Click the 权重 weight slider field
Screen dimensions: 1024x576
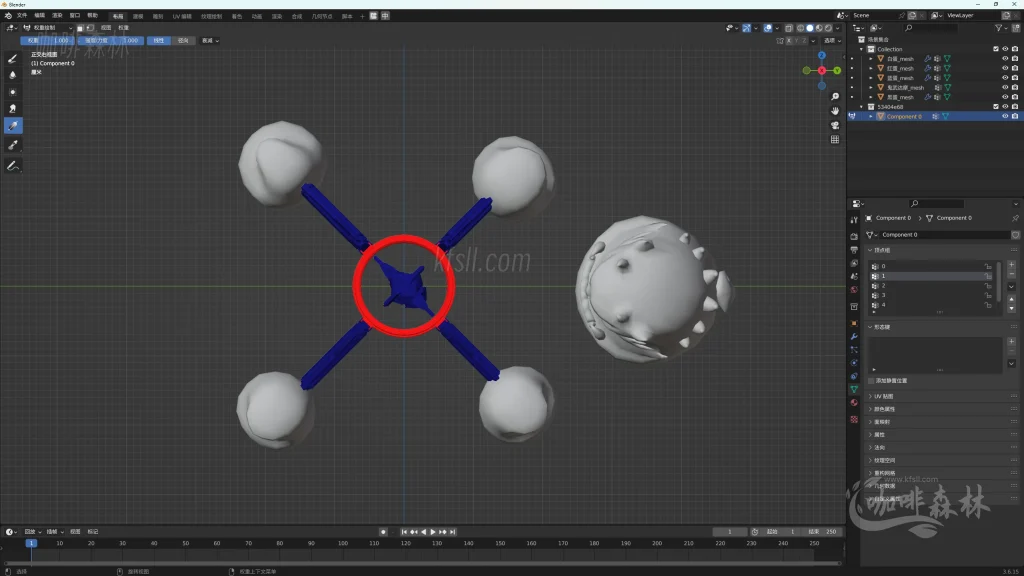click(x=46, y=41)
